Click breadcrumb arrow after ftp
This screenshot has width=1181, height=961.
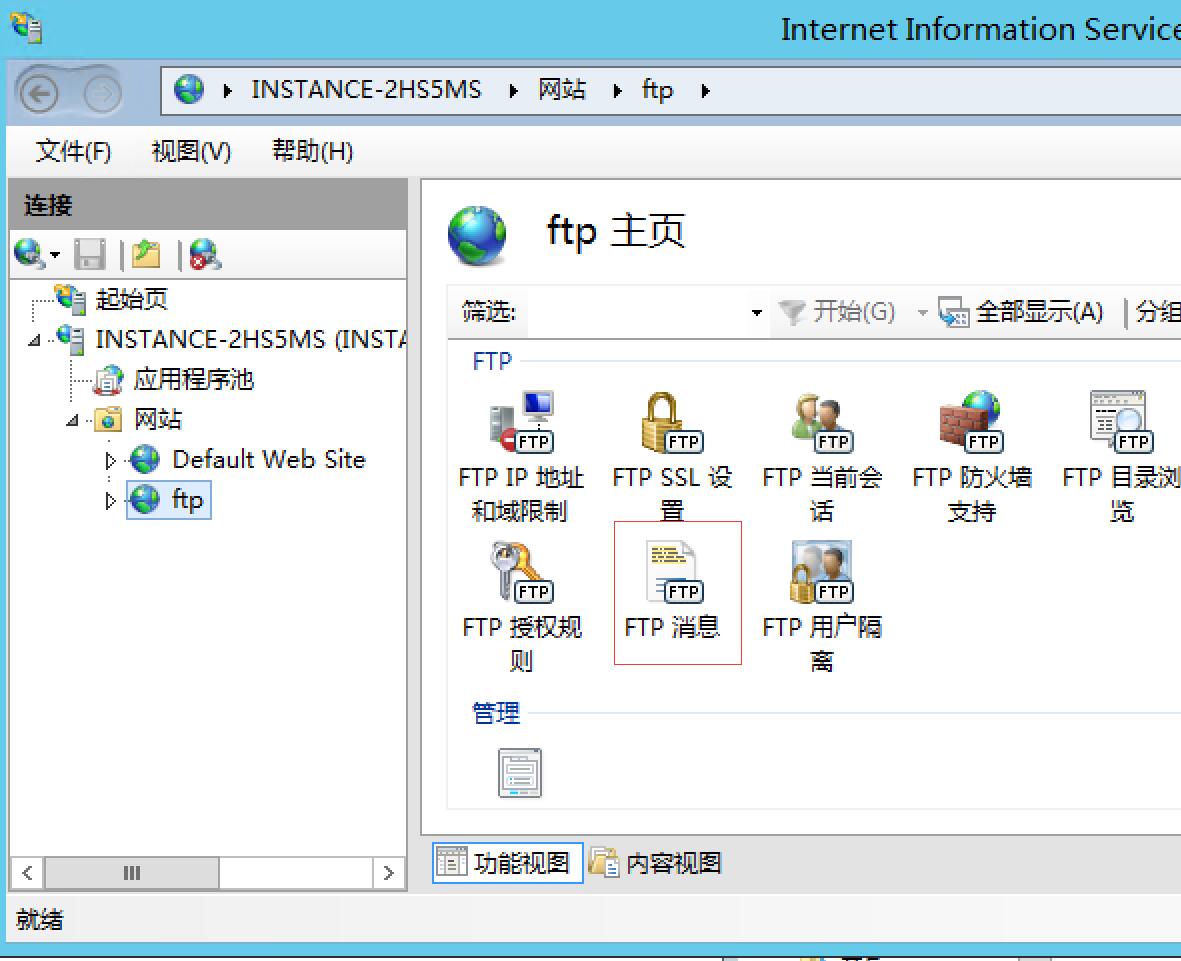point(705,91)
